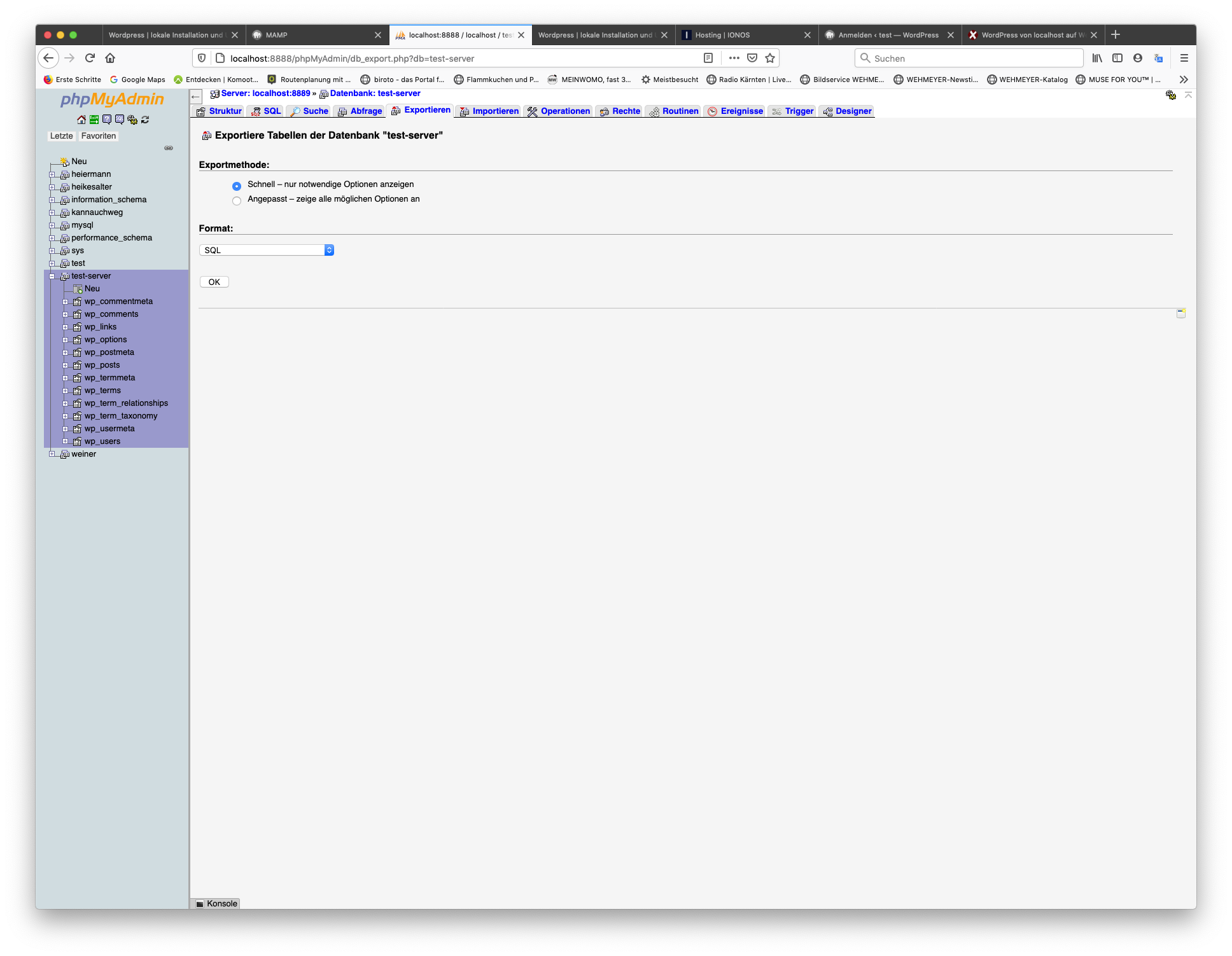Reload the navigation panel with the refresh icon
This screenshot has width=1232, height=956.
(x=145, y=120)
